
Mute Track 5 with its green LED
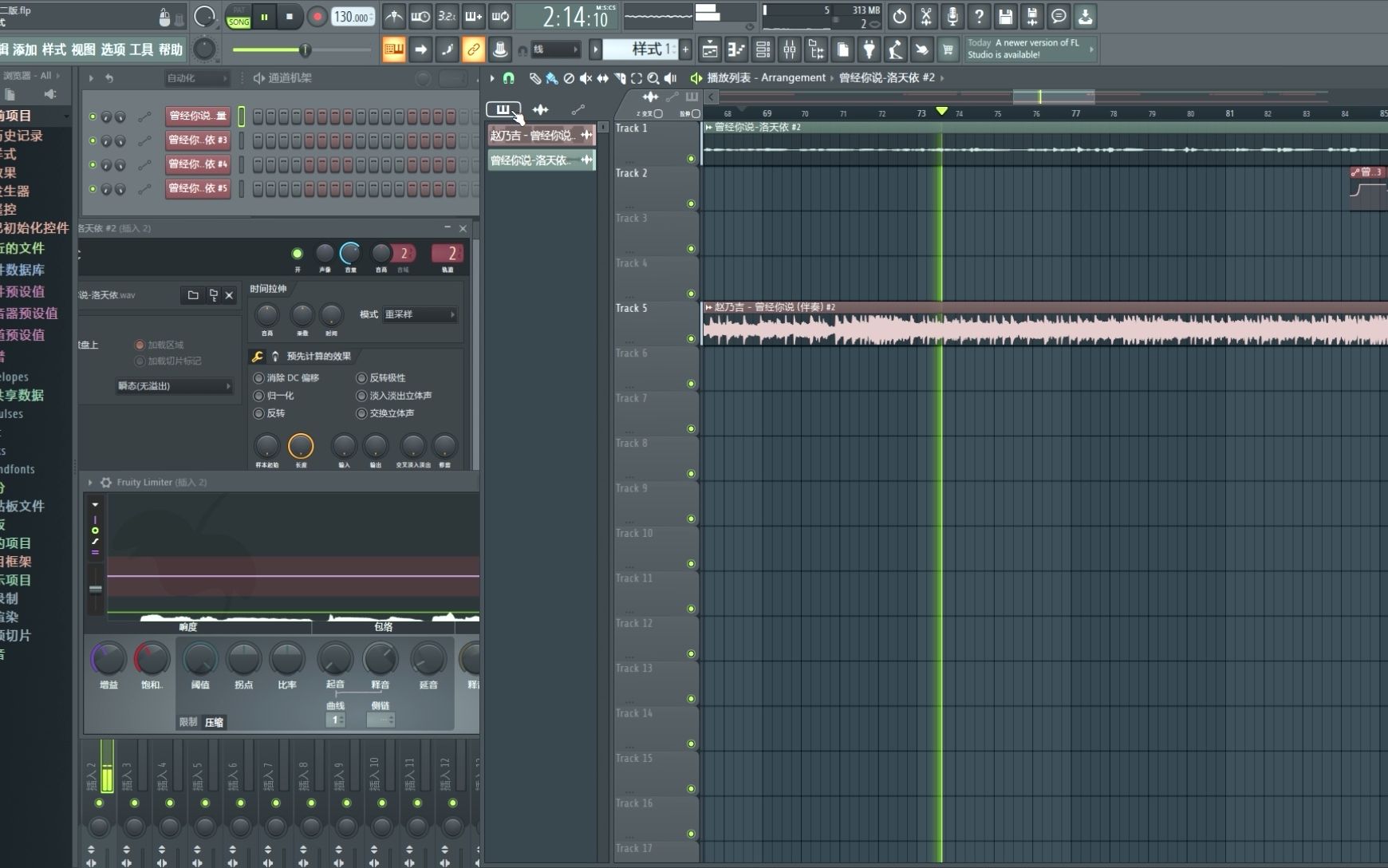pyautogui.click(x=691, y=339)
